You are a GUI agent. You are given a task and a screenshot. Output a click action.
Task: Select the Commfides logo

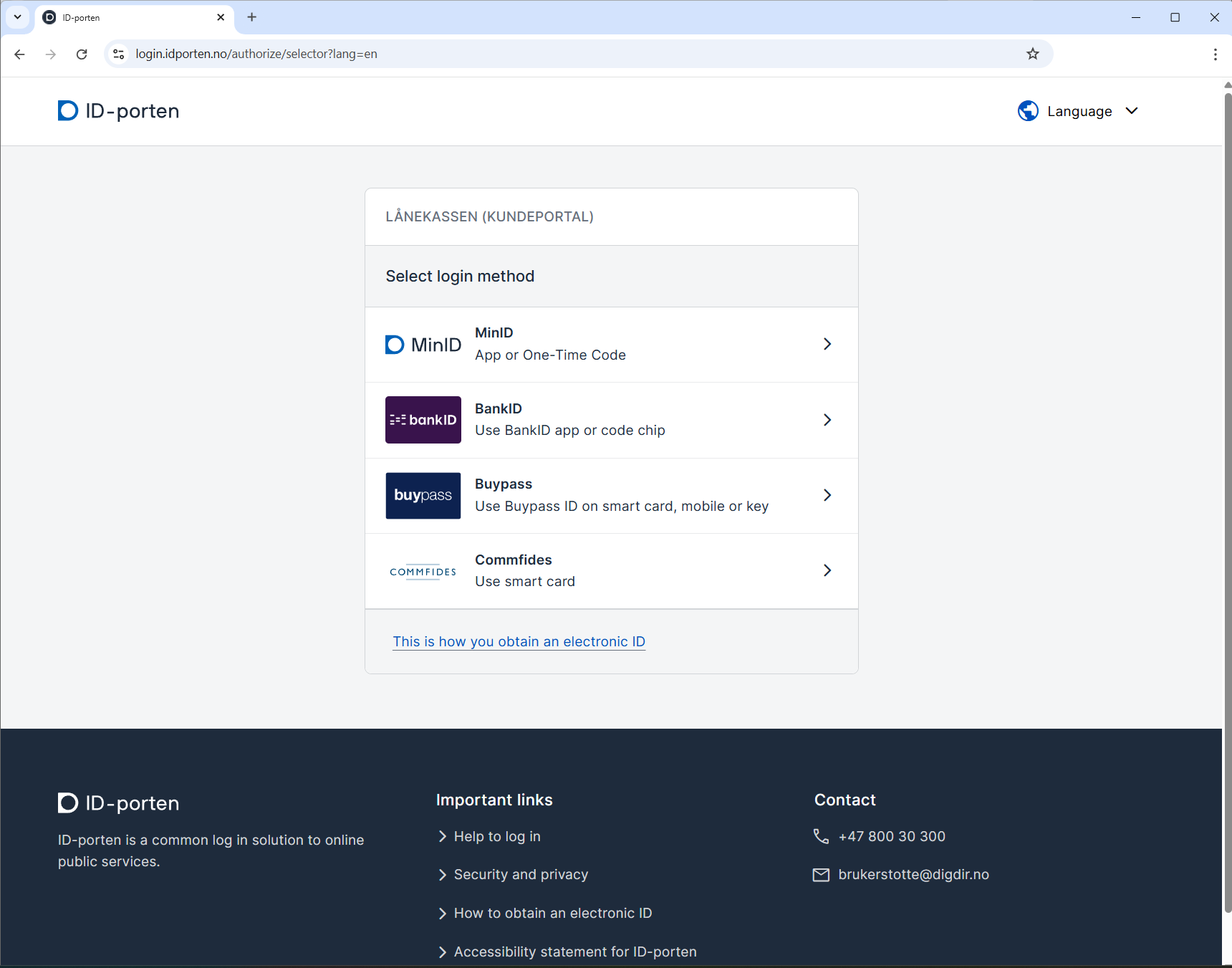423,571
